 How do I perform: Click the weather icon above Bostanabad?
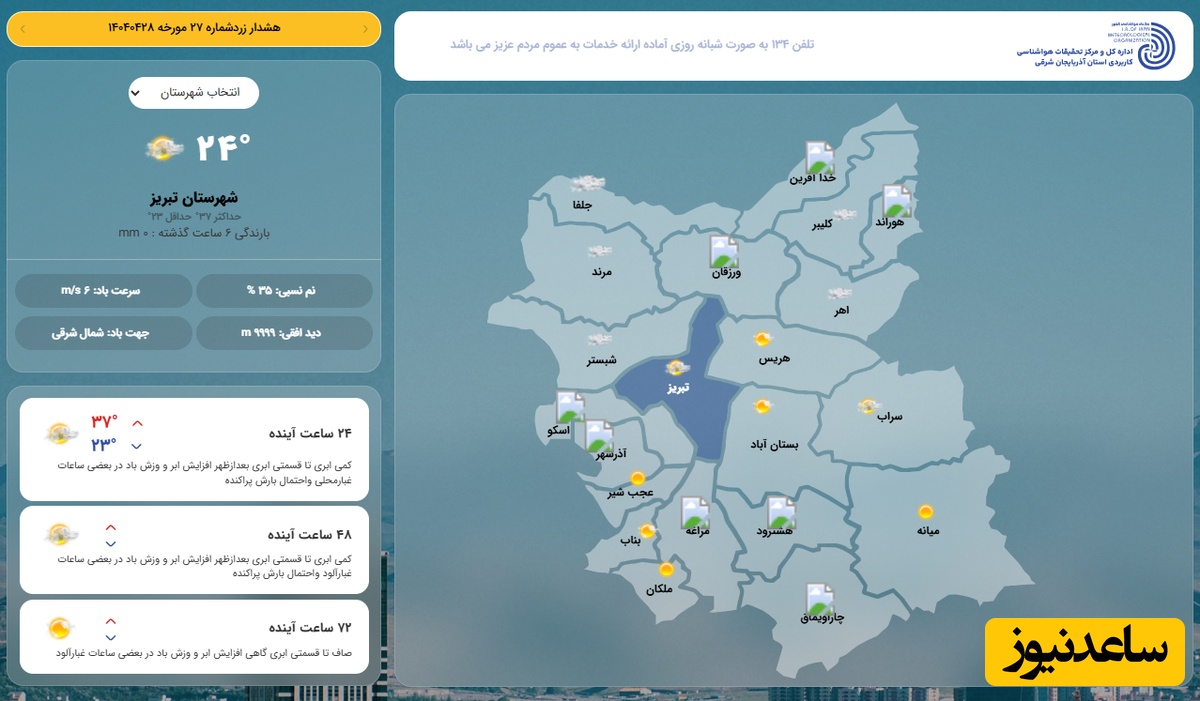(x=763, y=406)
